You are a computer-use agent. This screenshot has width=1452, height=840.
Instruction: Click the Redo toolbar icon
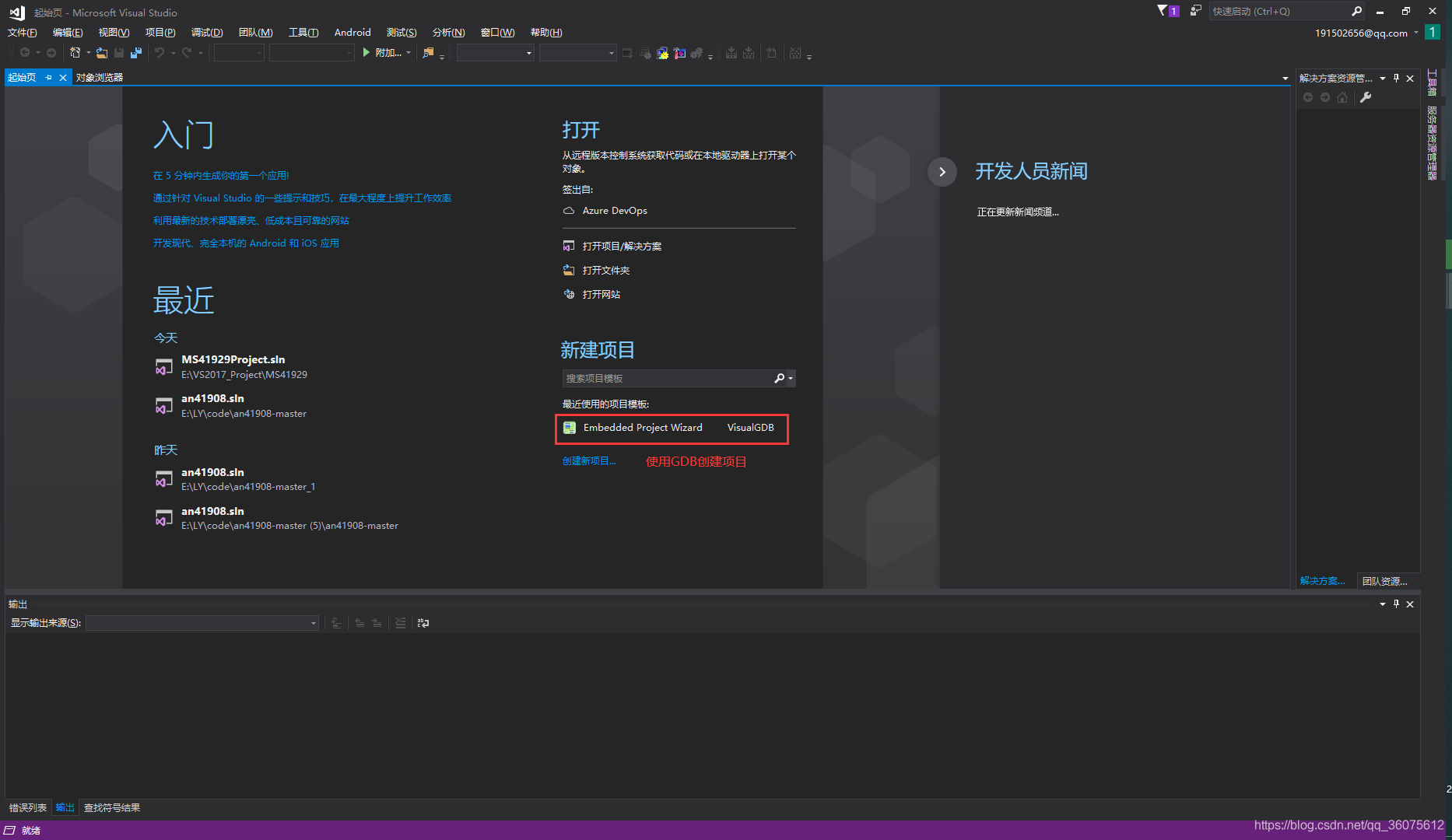pyautogui.click(x=187, y=53)
